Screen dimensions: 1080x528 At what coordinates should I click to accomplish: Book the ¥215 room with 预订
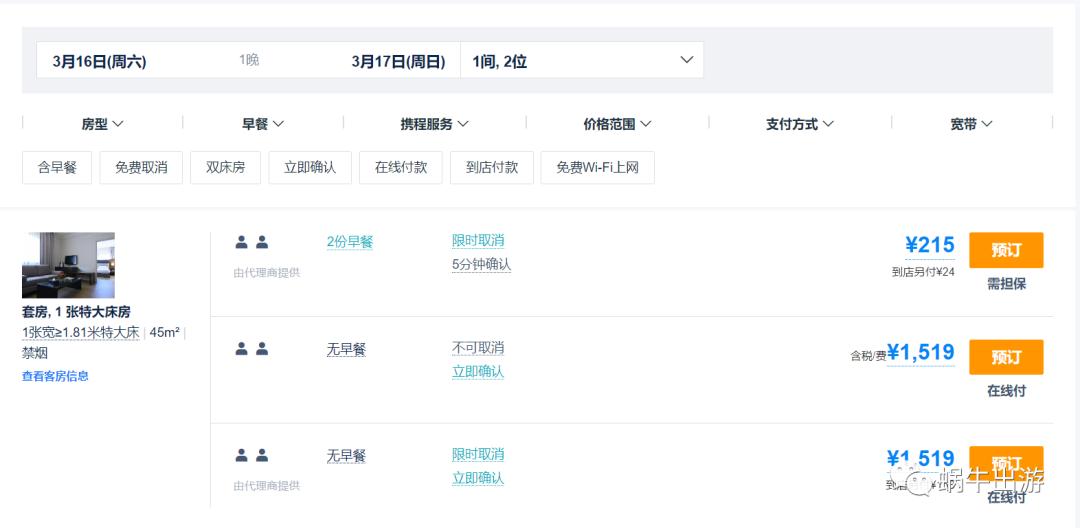click(x=1006, y=250)
